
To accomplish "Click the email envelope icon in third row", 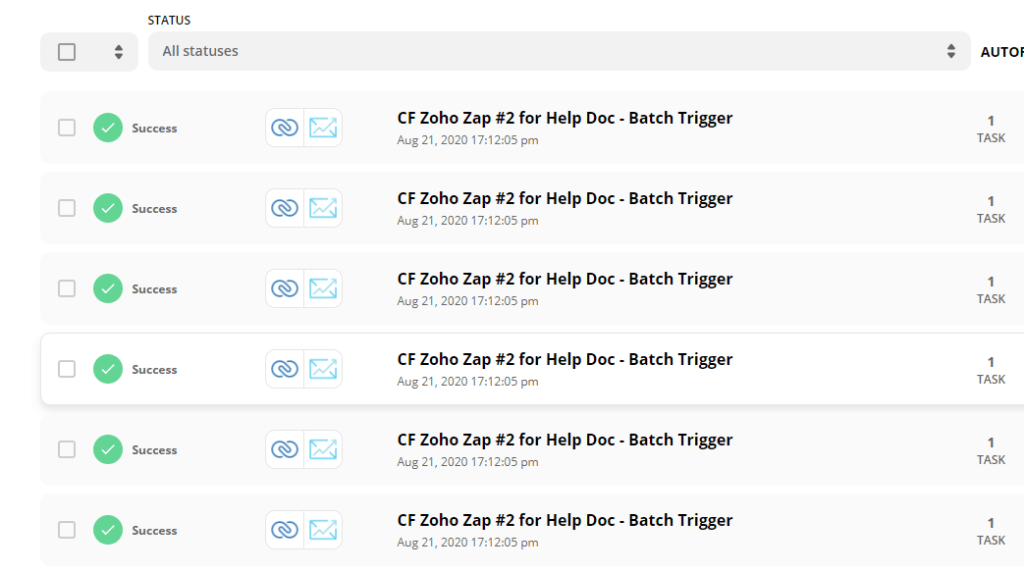I will pyautogui.click(x=323, y=288).
